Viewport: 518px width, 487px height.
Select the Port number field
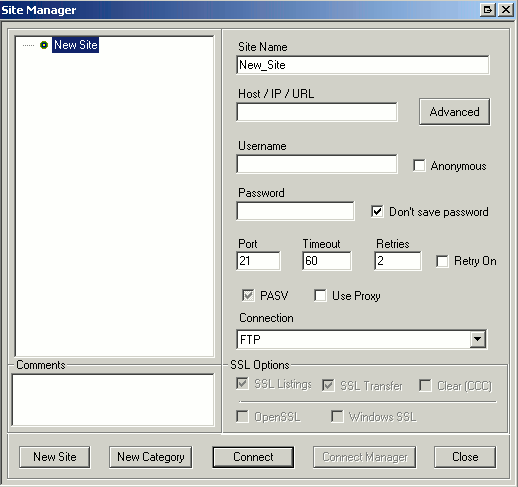[258, 261]
